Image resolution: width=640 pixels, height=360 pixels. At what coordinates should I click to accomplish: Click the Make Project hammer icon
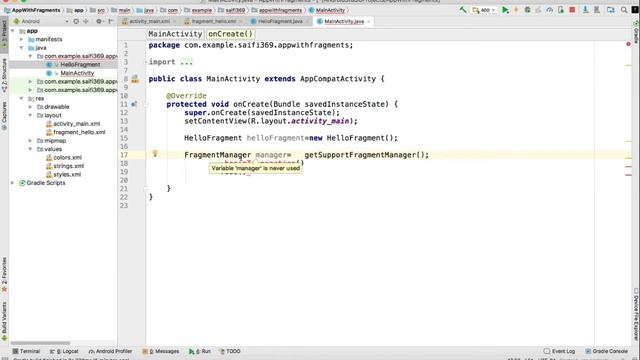[x=463, y=10]
